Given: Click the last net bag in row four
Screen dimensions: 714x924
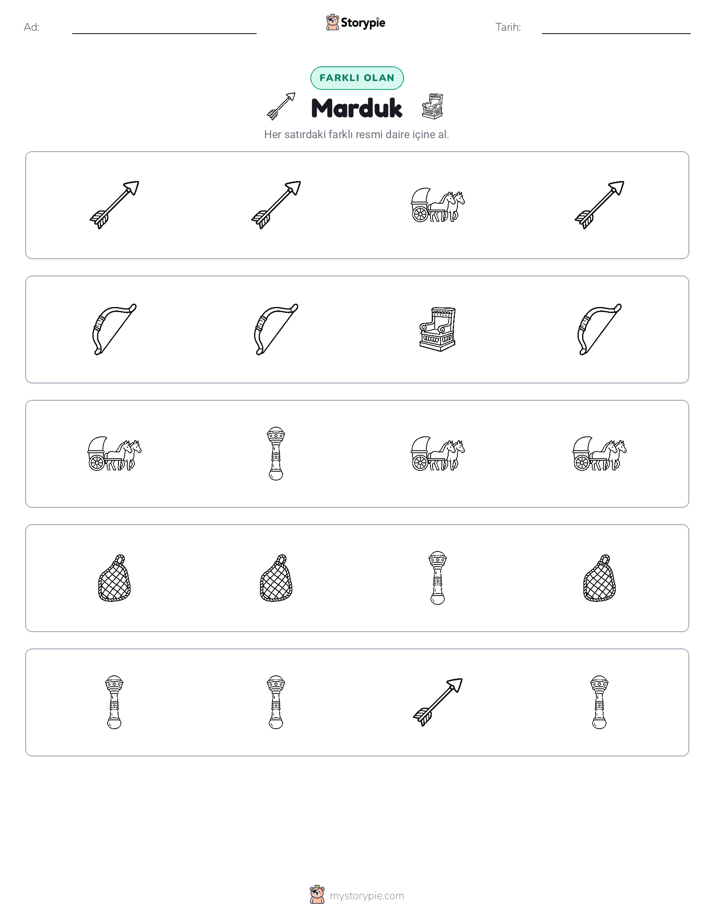Looking at the screenshot, I should (599, 578).
